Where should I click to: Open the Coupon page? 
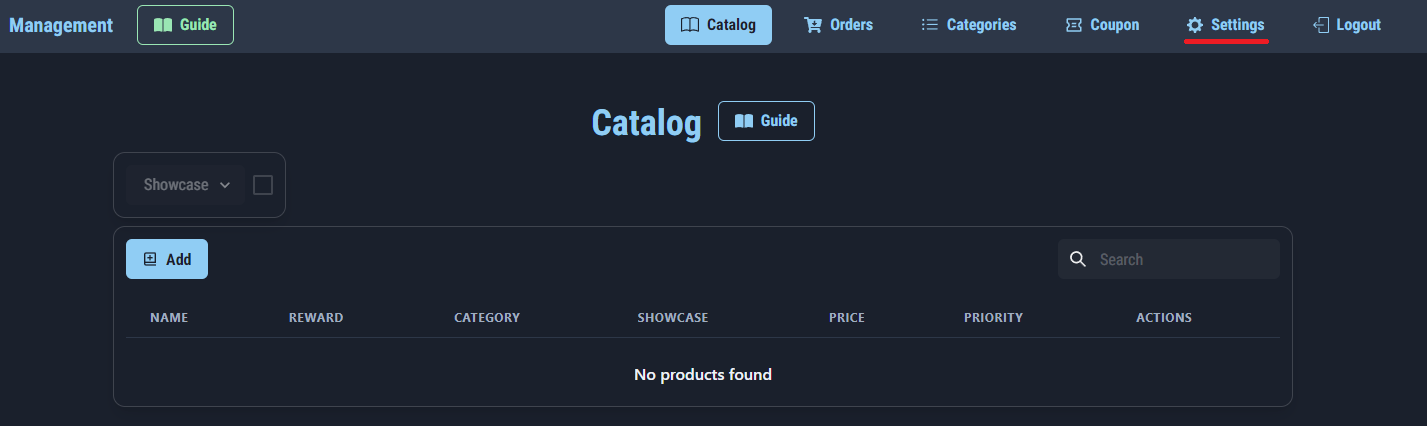tap(1114, 25)
